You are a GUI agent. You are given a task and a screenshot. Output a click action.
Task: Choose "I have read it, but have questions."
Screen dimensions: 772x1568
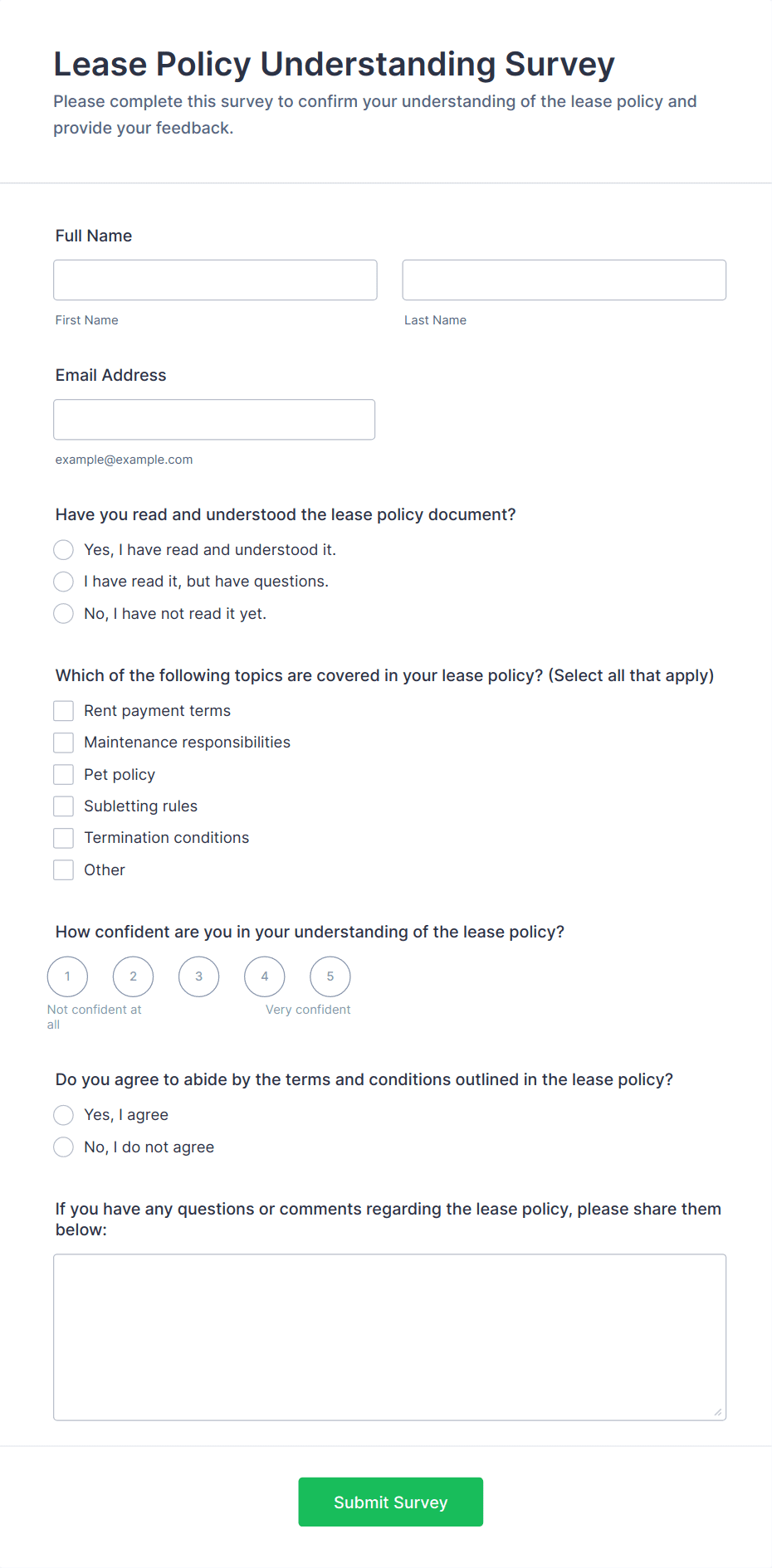click(63, 581)
